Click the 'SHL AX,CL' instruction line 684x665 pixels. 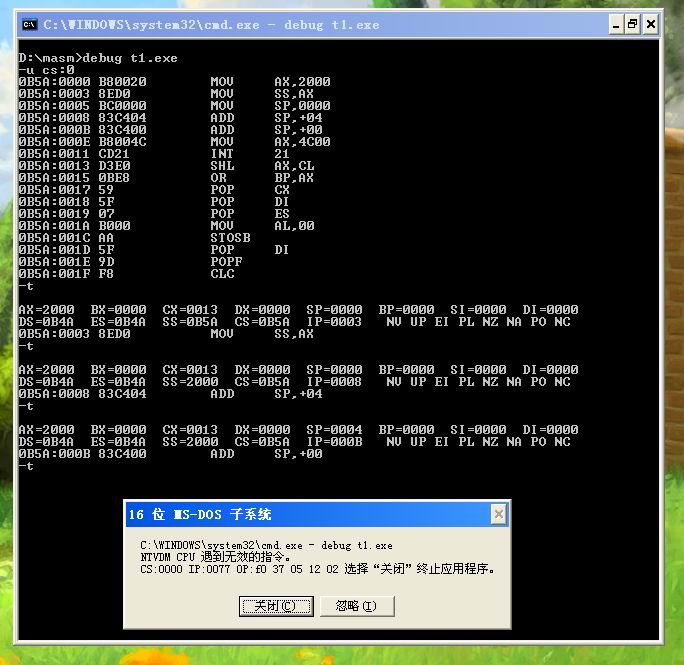pos(166,166)
